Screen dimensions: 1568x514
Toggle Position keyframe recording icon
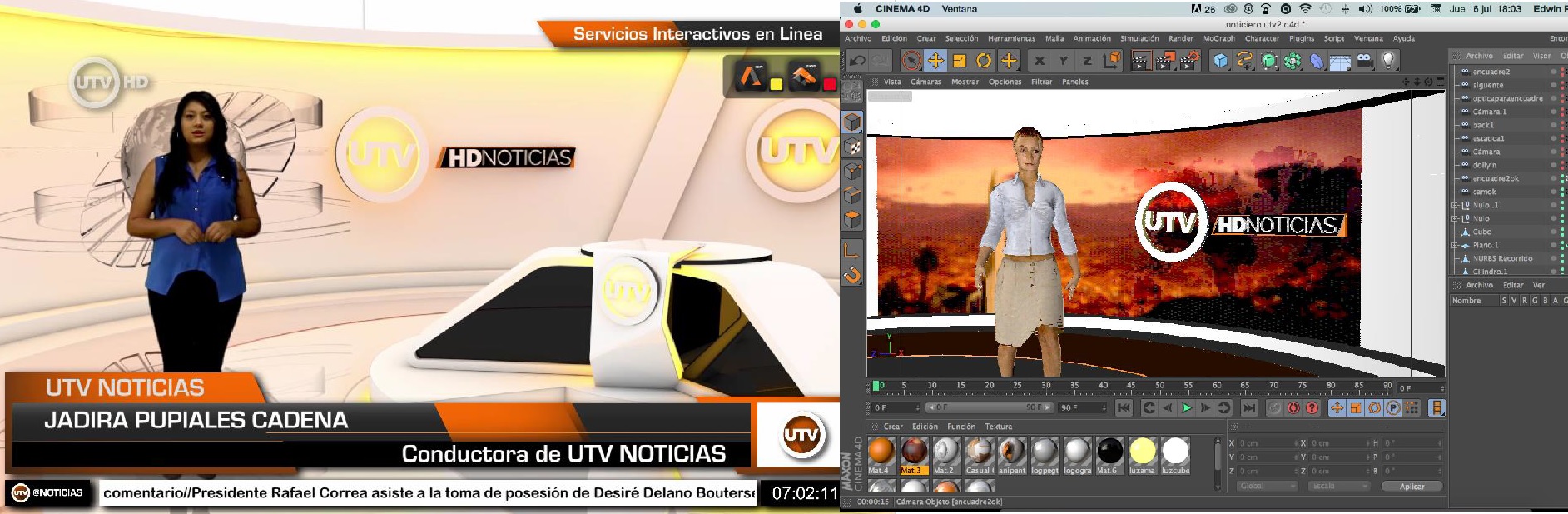coord(1337,407)
